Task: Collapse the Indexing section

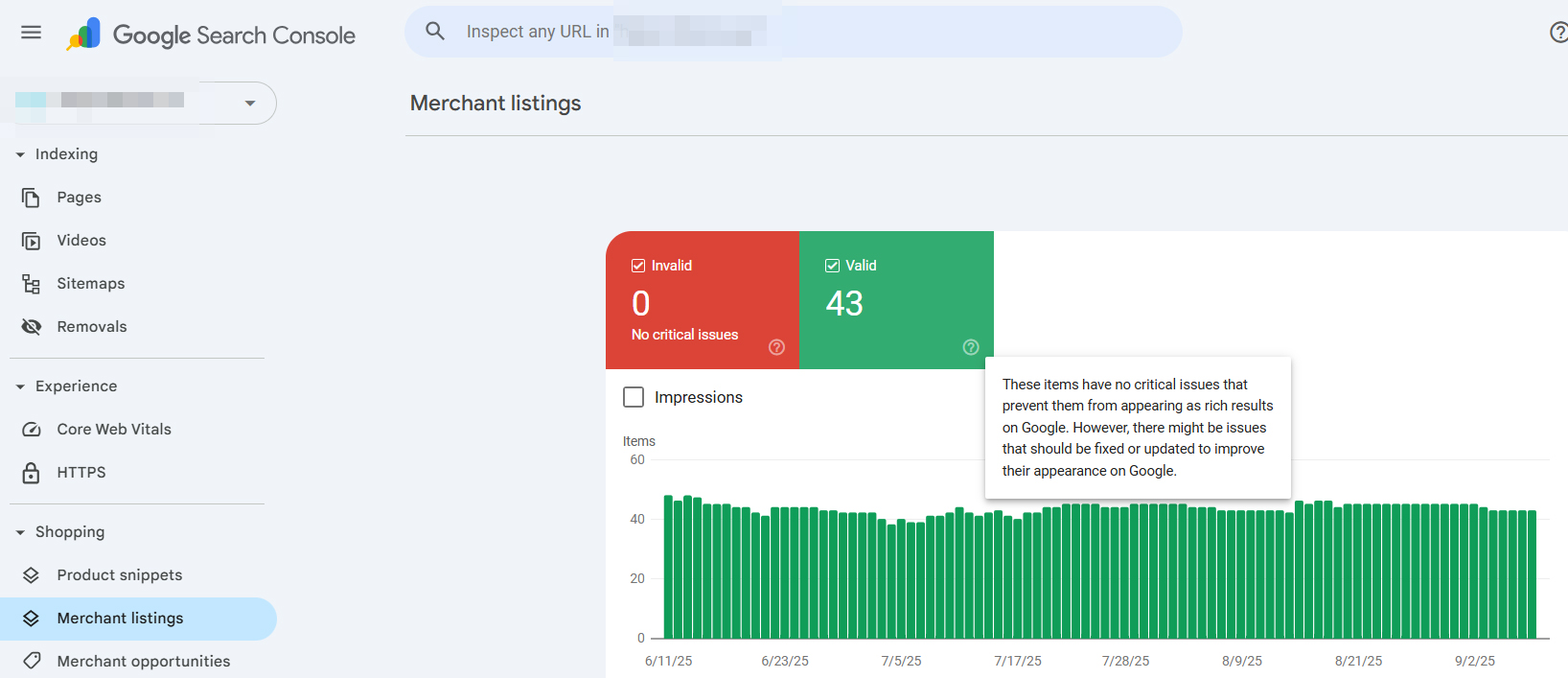Action: click(20, 154)
